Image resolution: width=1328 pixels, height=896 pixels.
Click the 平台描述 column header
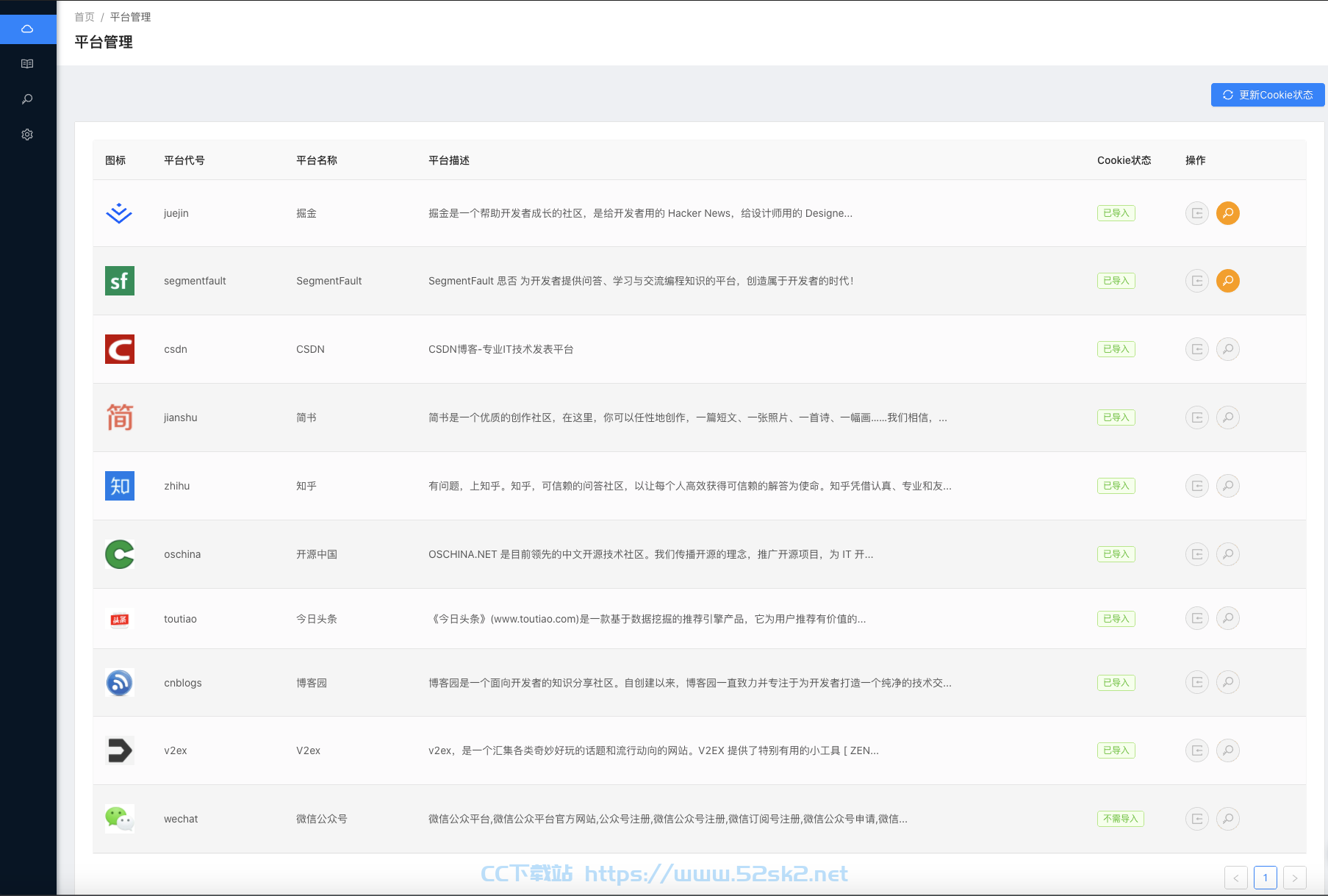449,160
